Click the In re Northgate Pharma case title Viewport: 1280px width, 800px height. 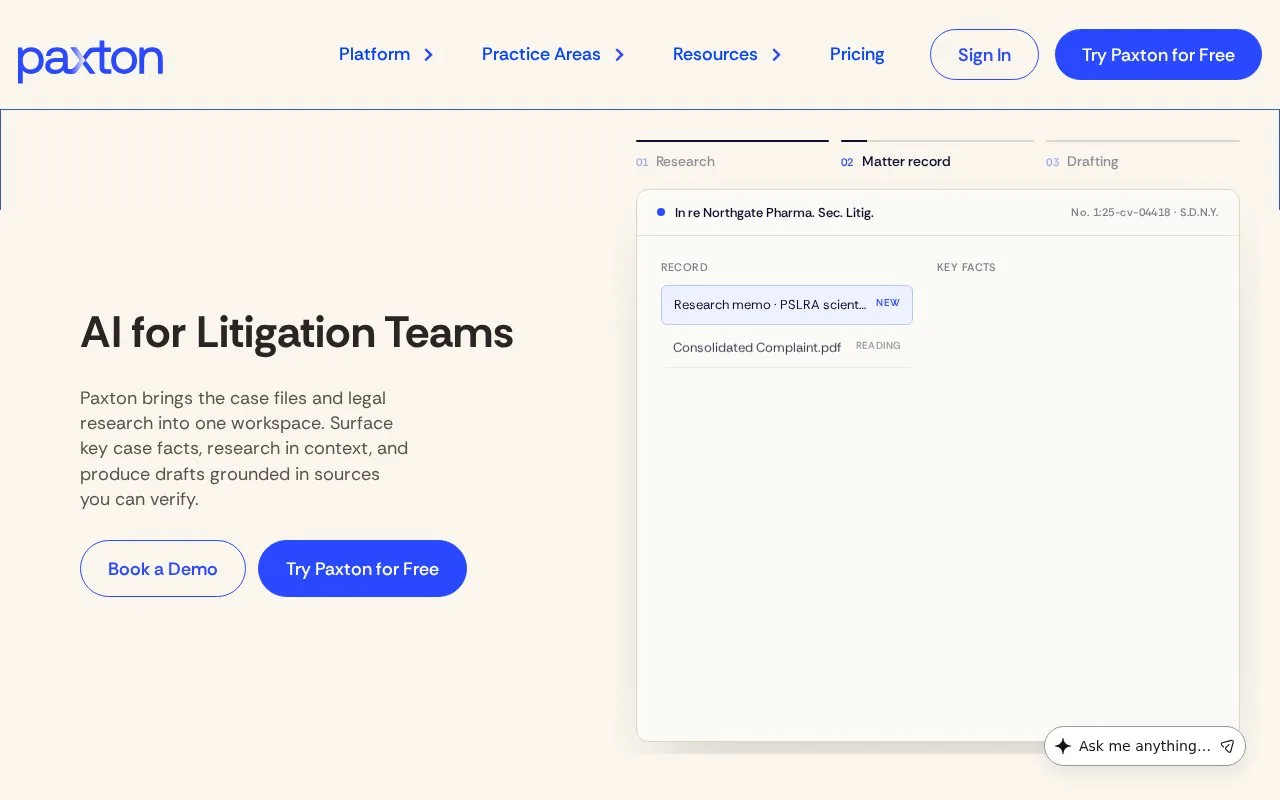[x=774, y=213]
